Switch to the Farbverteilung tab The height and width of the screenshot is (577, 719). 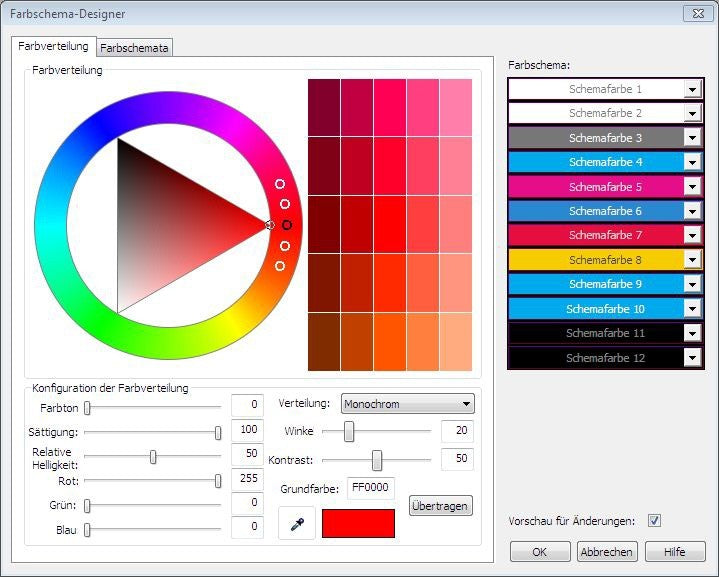coord(53,46)
